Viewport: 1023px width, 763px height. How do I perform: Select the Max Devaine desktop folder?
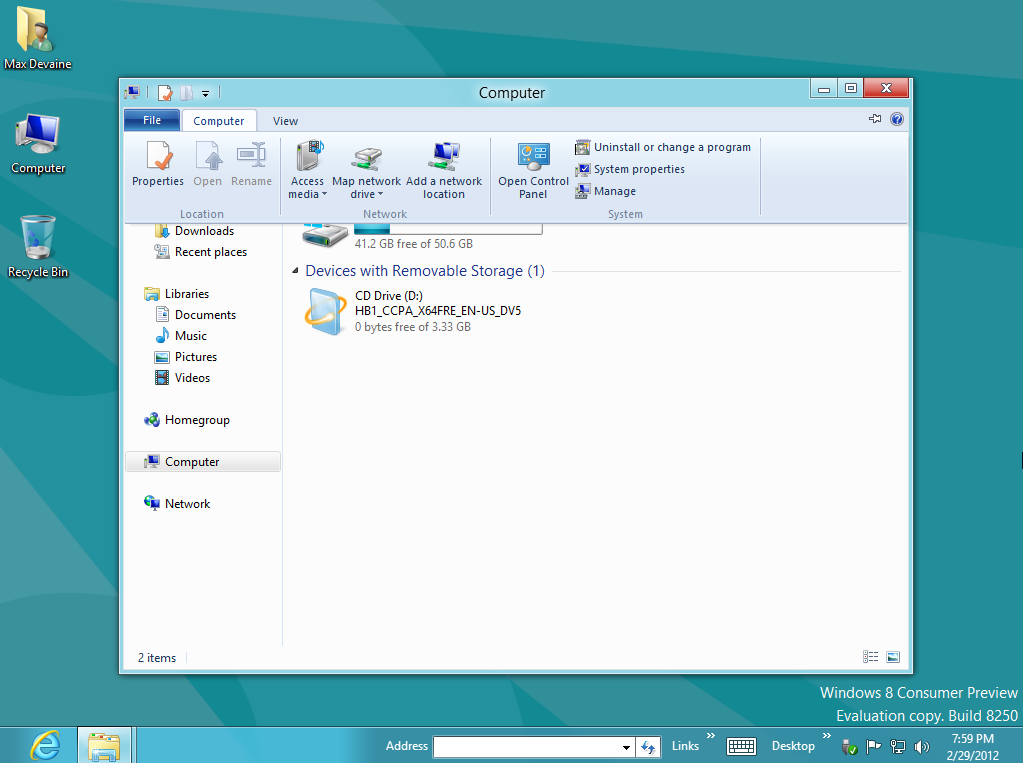pyautogui.click(x=38, y=38)
